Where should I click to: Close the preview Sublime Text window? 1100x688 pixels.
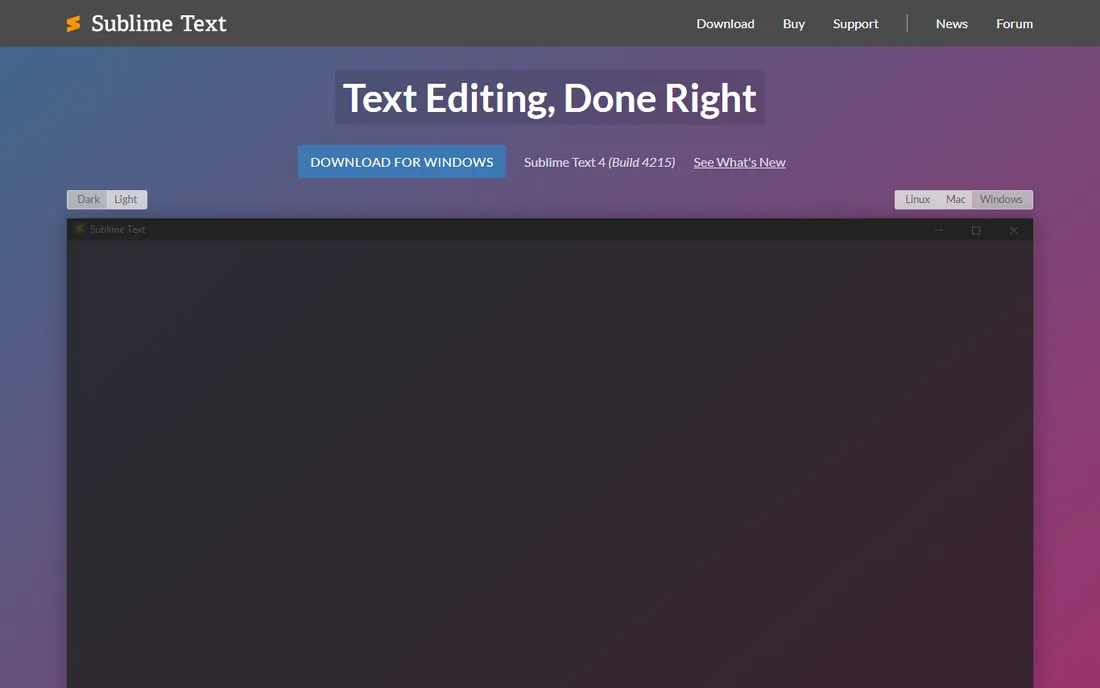tap(1014, 230)
